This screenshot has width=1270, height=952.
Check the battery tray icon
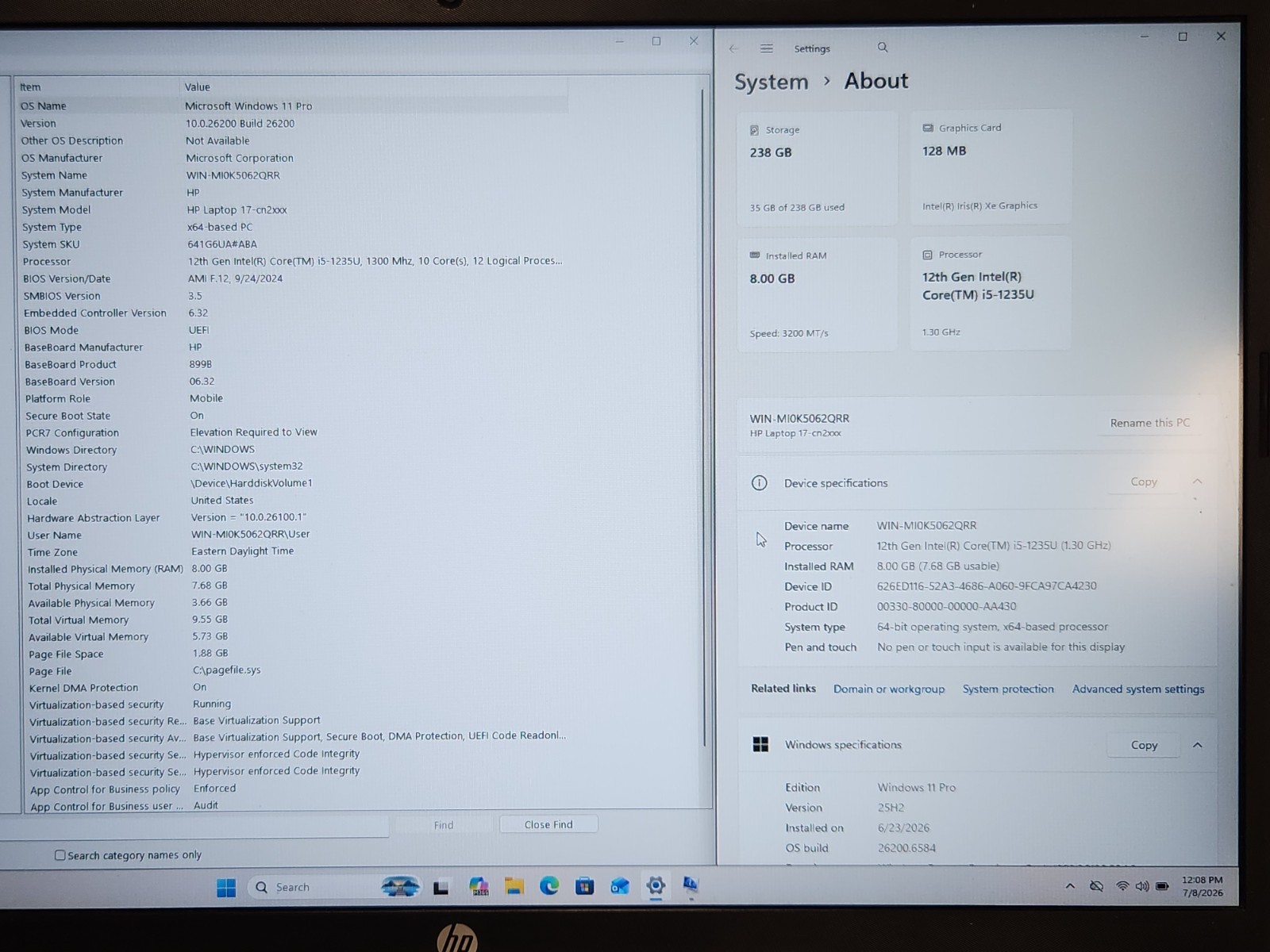[1162, 886]
